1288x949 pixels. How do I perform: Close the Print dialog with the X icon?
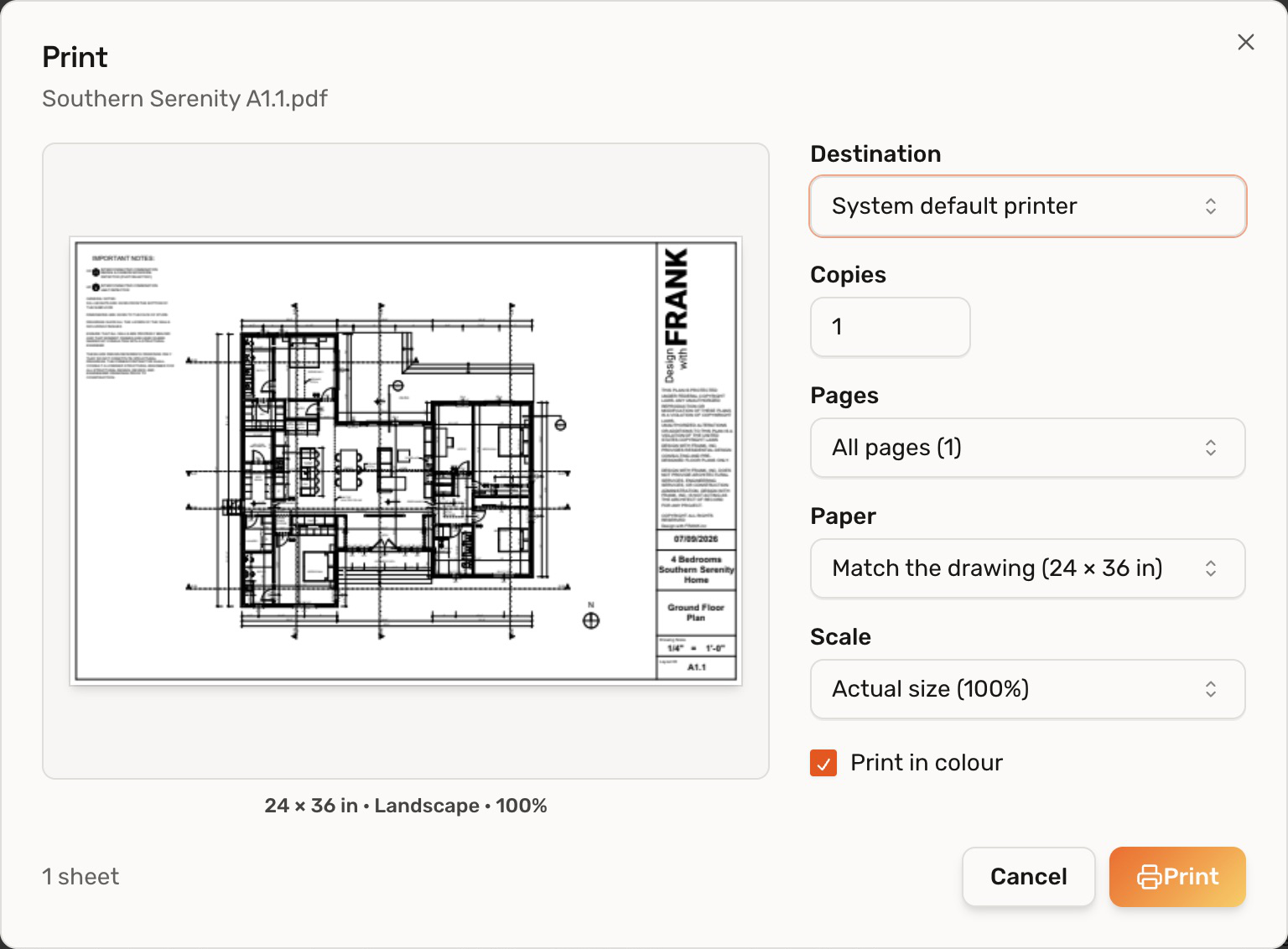(x=1246, y=42)
